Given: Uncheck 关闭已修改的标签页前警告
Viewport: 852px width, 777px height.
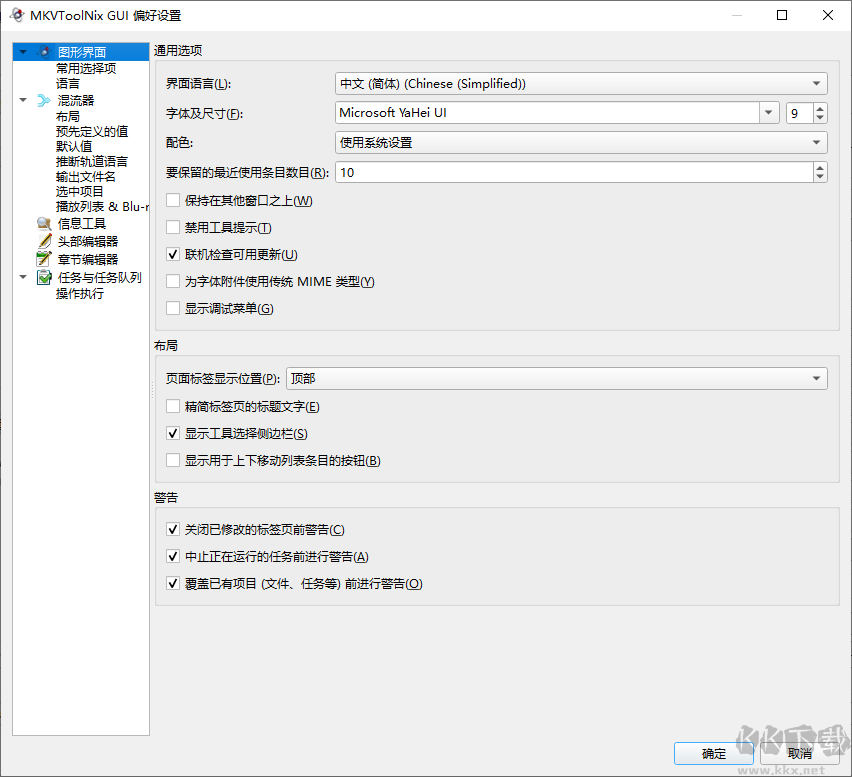Looking at the screenshot, I should coord(173,529).
